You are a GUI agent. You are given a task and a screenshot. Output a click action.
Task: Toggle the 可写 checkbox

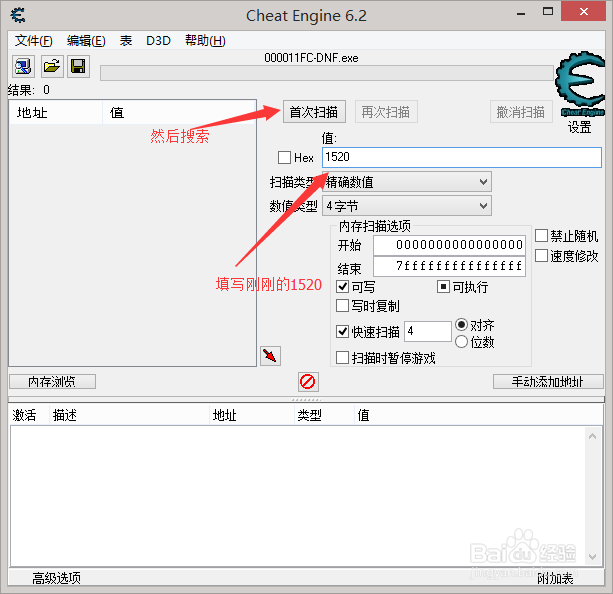point(342,287)
